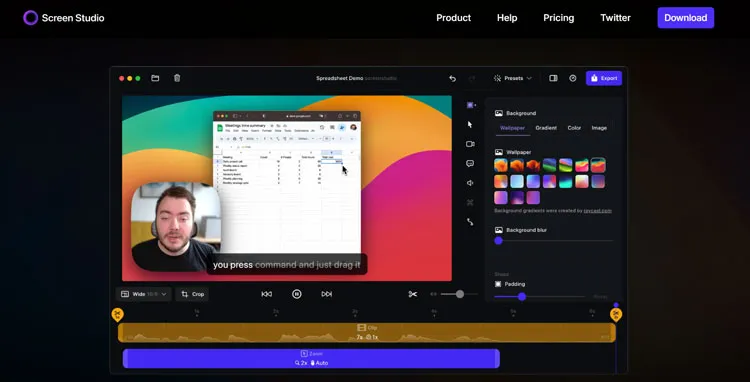Click the timeline zoom slider knob
Viewport: 750px width, 382px height.
[x=460, y=294]
